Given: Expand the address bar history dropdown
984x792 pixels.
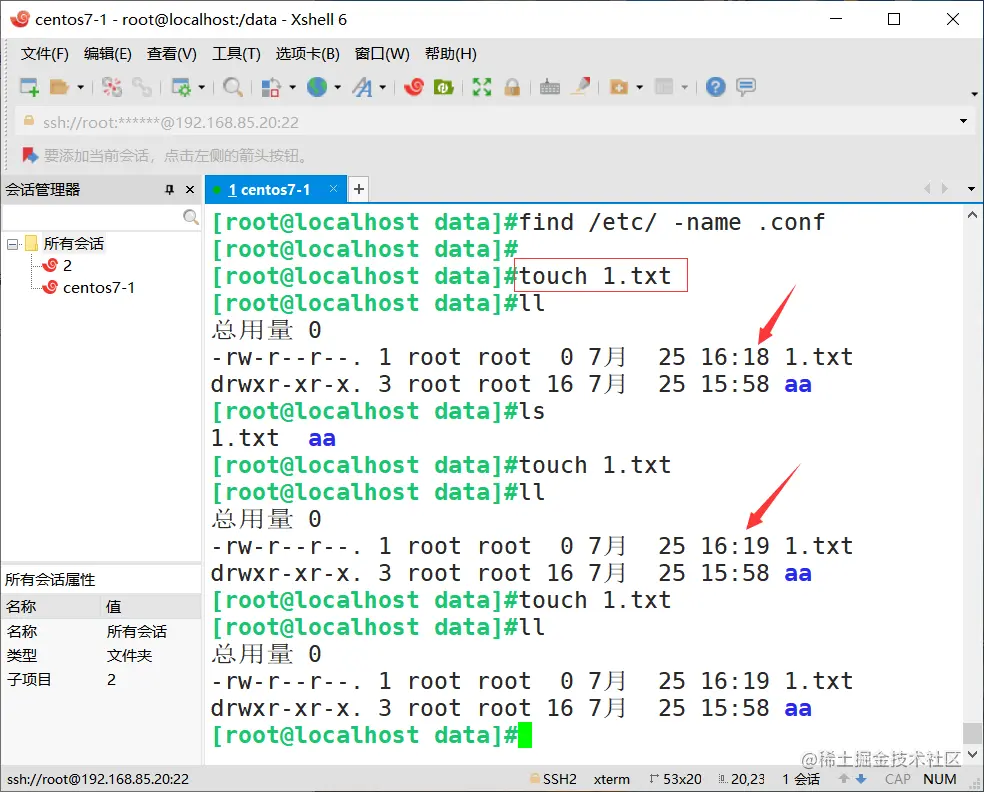Looking at the screenshot, I should coord(963,121).
